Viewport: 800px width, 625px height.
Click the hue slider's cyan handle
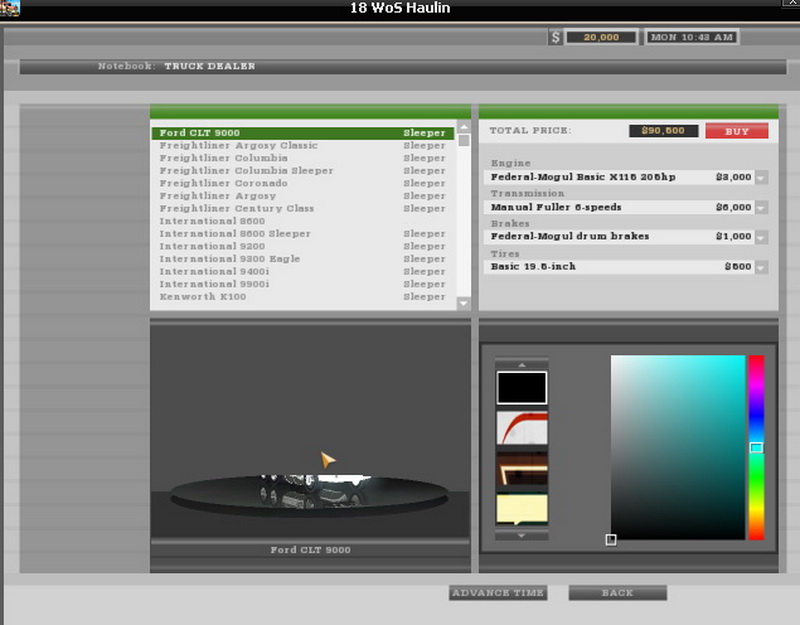coord(756,447)
